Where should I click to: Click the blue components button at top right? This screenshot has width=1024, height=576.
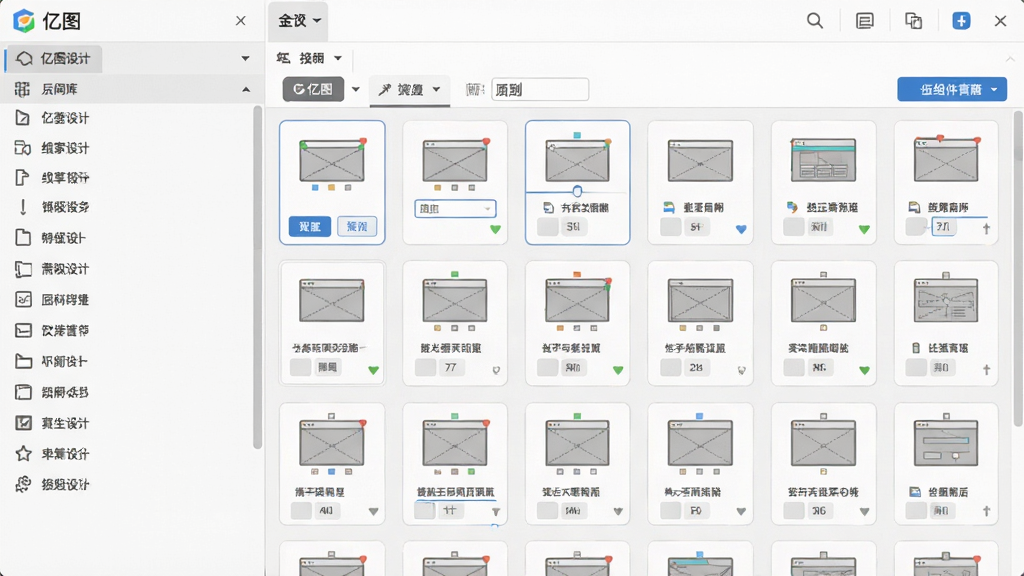point(952,89)
